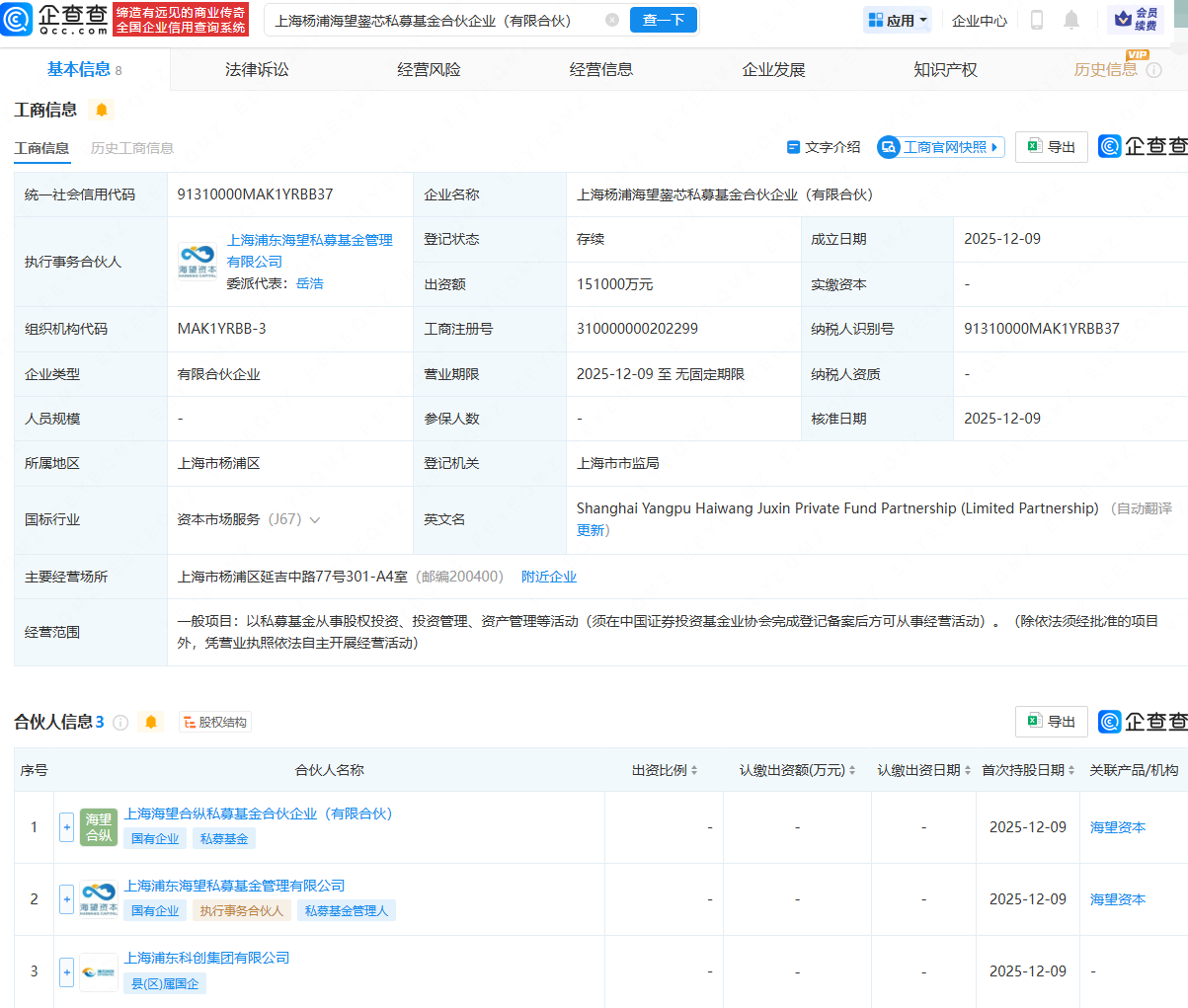The image size is (1188, 1008).
Task: Open the 历史工商信息 sub-tab
Action: point(131,148)
